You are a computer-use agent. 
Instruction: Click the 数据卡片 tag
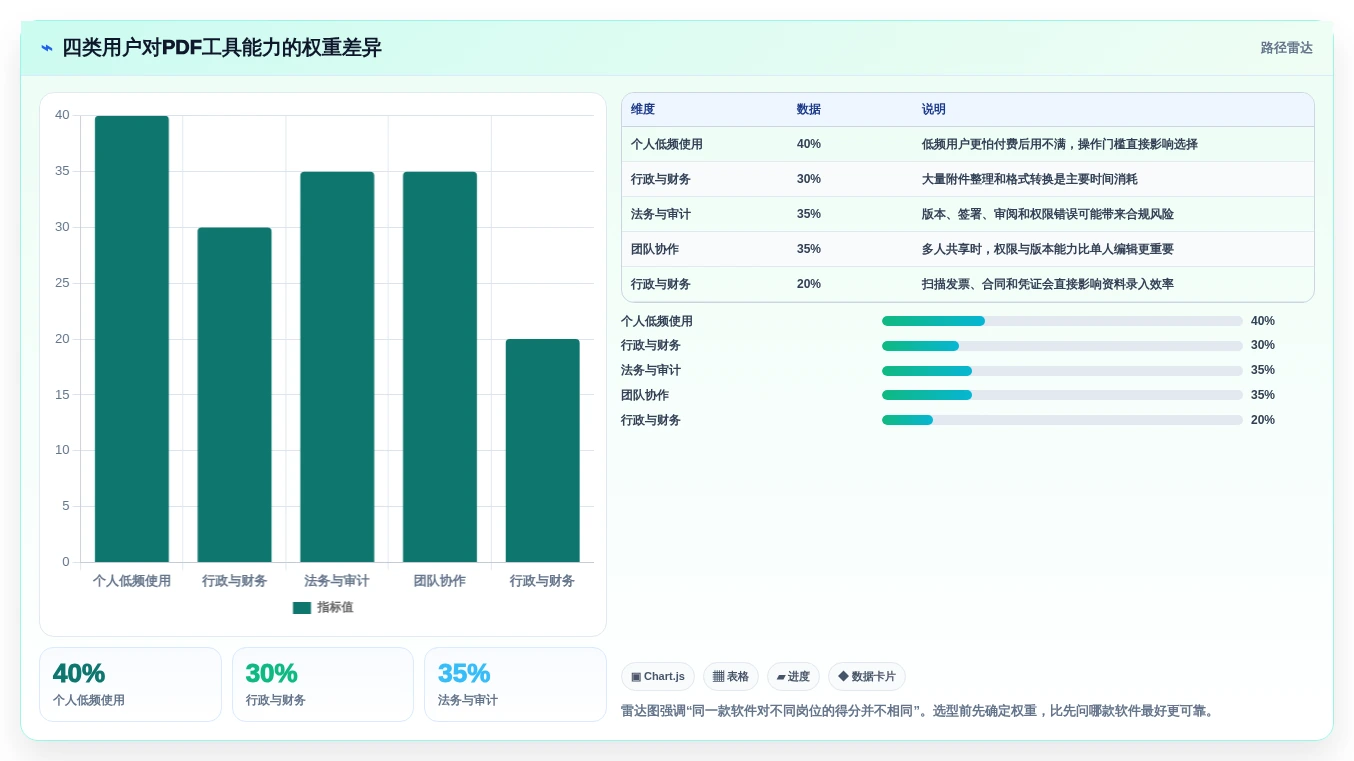867,677
